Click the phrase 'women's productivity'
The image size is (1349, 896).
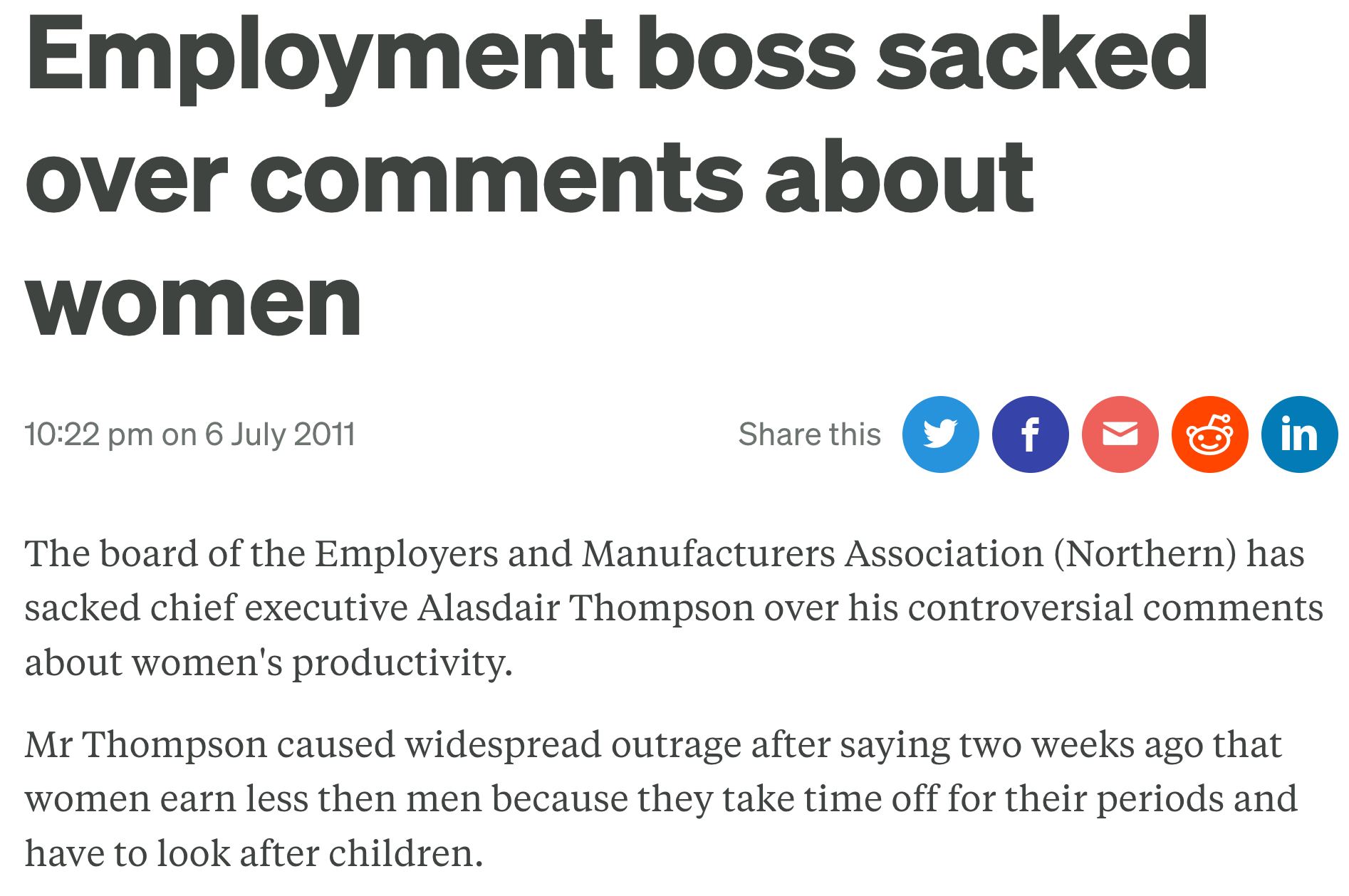(322, 662)
